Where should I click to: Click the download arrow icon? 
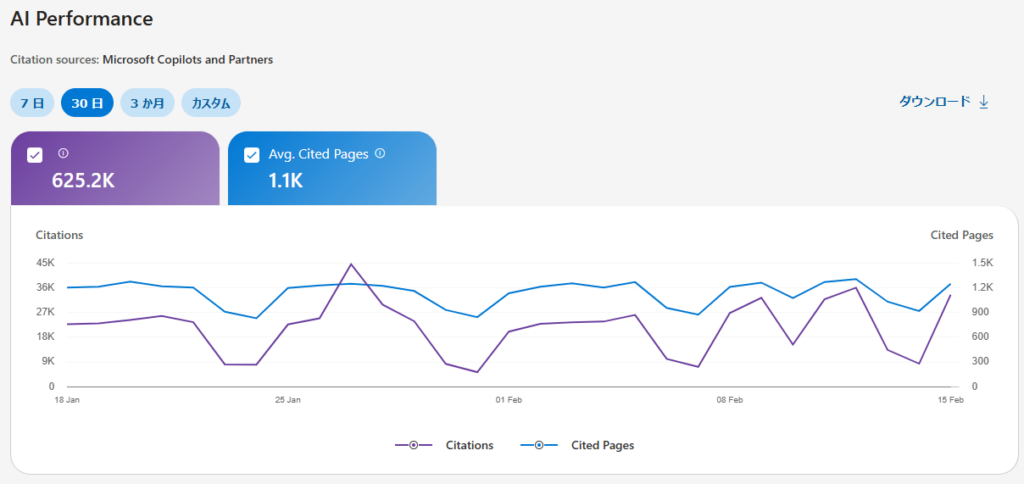click(983, 102)
